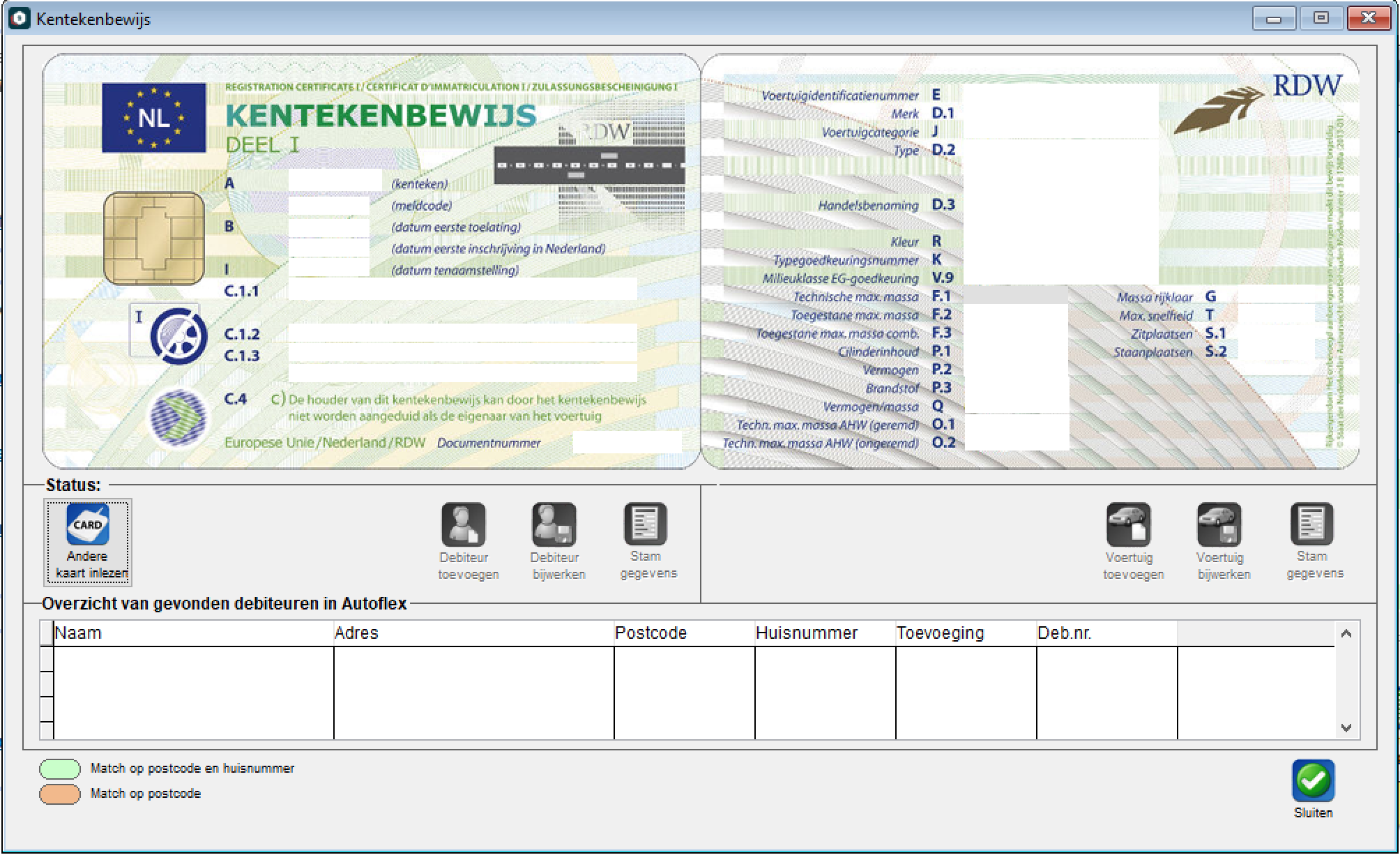This screenshot has width=1400, height=855.
Task: Click the C.1.2 field on card
Action: (x=462, y=333)
